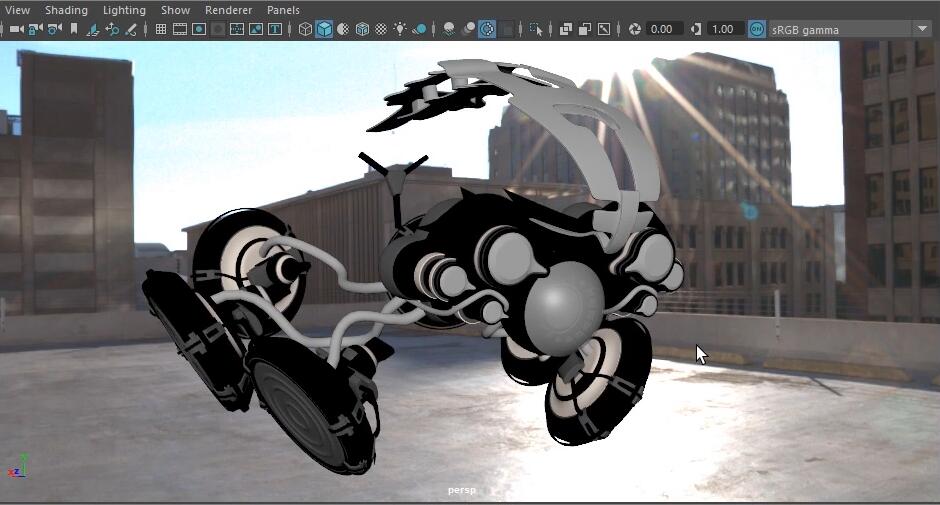Image resolution: width=940 pixels, height=505 pixels.
Task: Toggle the View Transform ON button
Action: click(x=757, y=29)
